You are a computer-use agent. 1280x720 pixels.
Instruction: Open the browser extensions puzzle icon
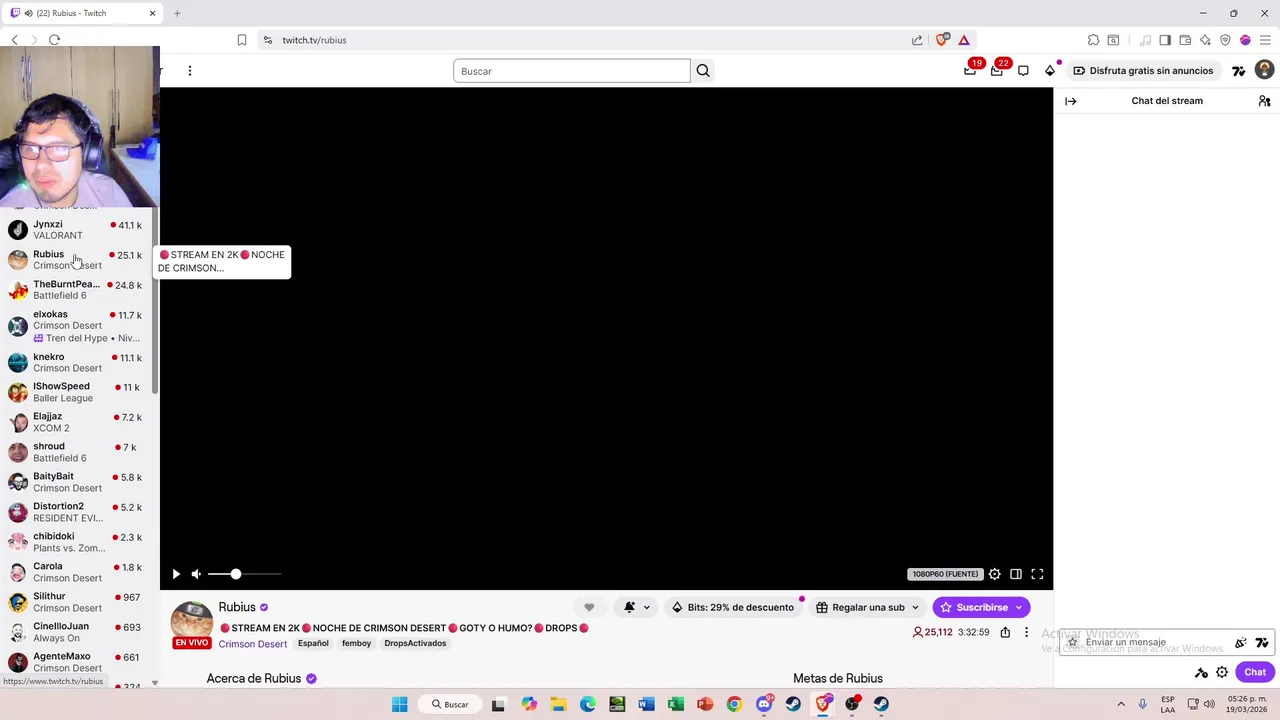(1093, 40)
